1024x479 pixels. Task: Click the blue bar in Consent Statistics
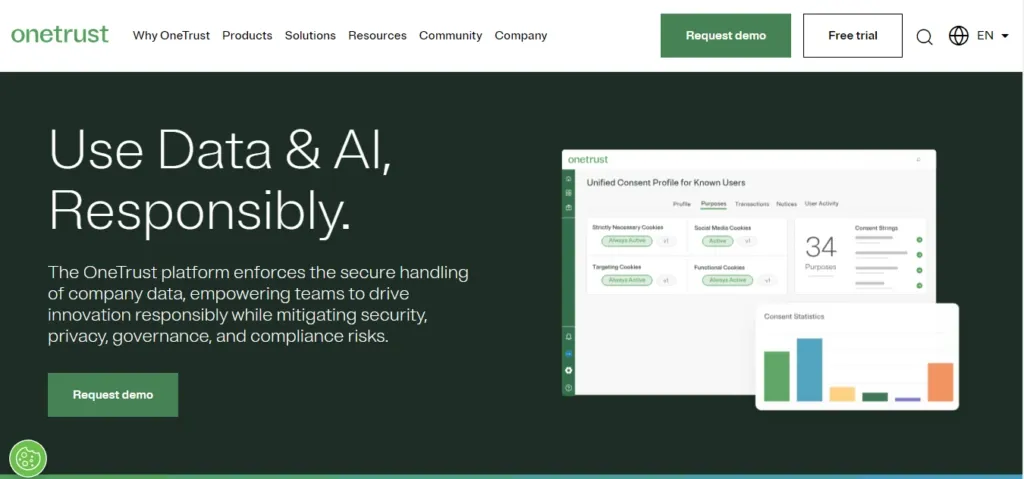pos(809,370)
